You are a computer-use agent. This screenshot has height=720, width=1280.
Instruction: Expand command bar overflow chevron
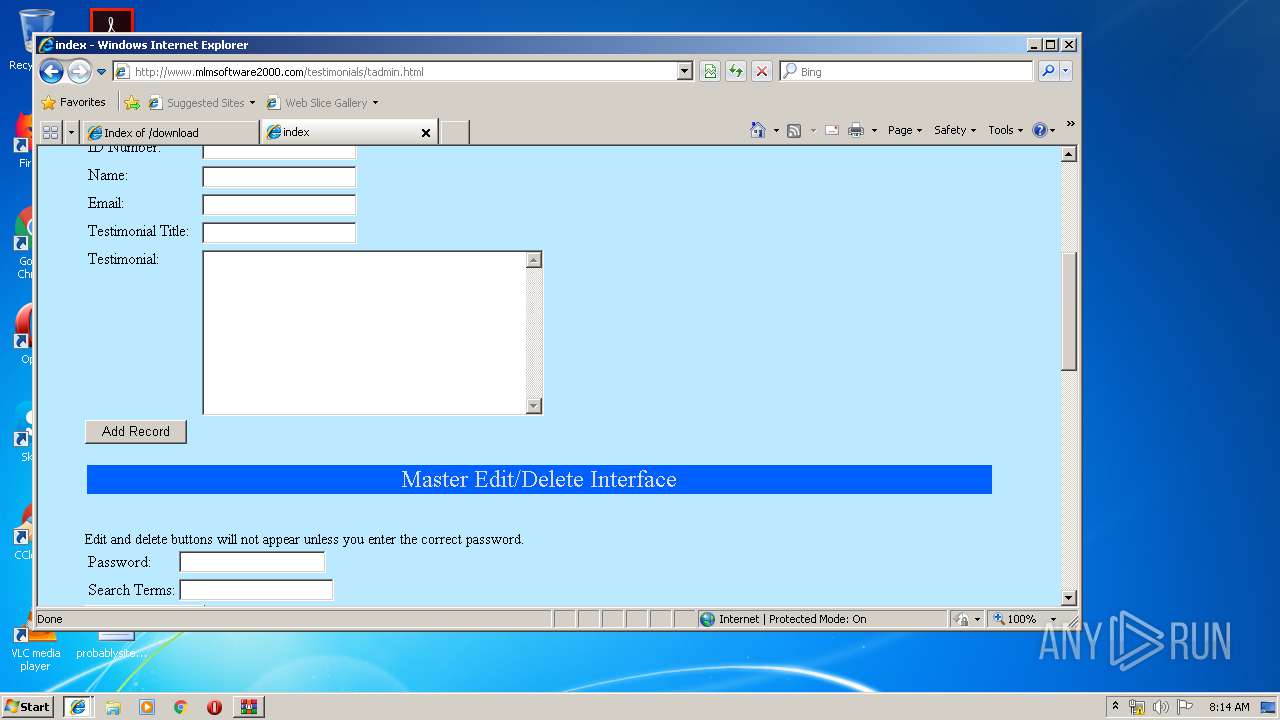pyautogui.click(x=1070, y=124)
